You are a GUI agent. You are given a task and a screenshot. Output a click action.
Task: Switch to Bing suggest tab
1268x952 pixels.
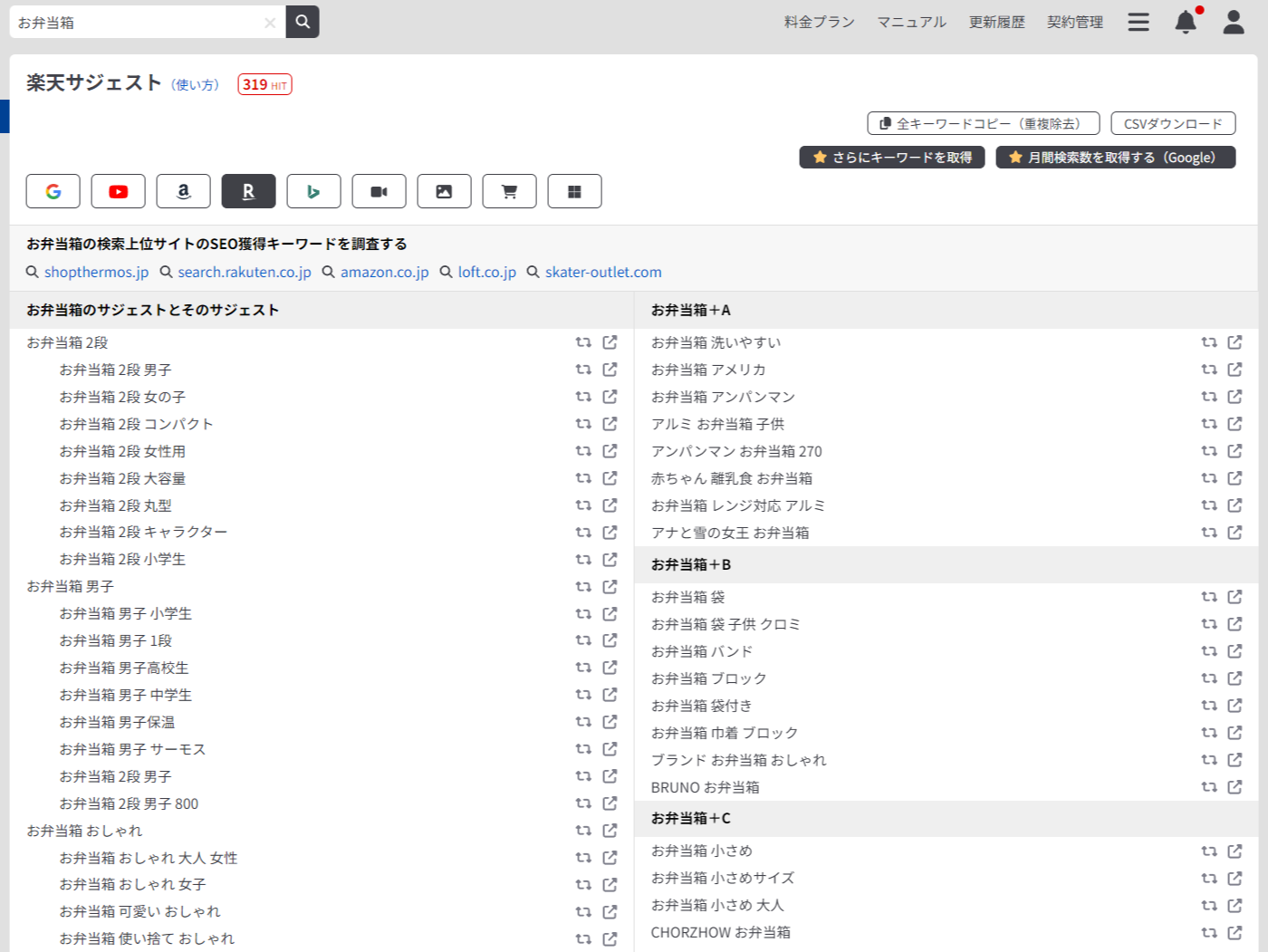314,191
